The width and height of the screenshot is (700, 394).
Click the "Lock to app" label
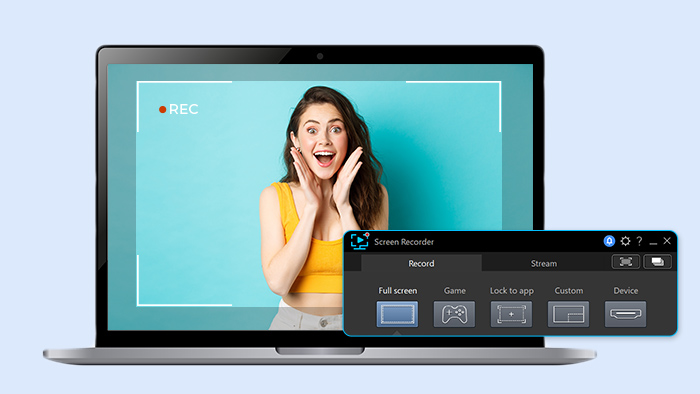pos(512,291)
